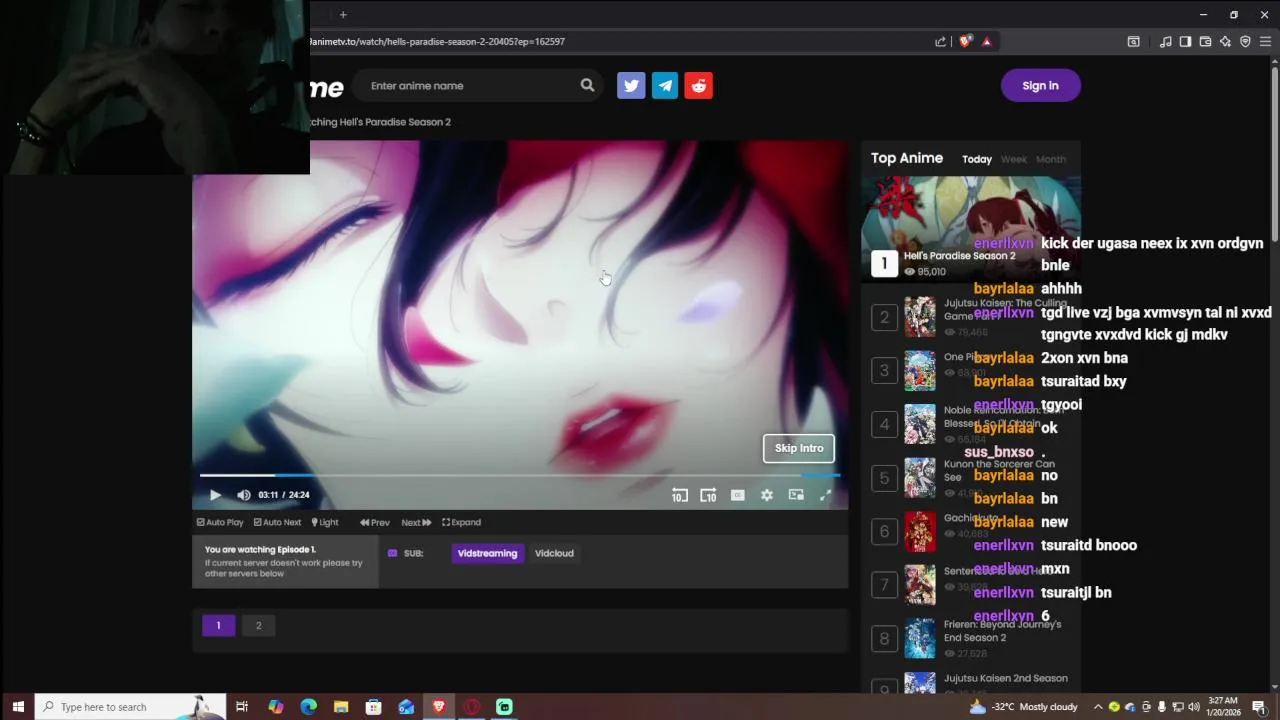
Task: Open the One Piece thumbnail
Action: (x=920, y=371)
